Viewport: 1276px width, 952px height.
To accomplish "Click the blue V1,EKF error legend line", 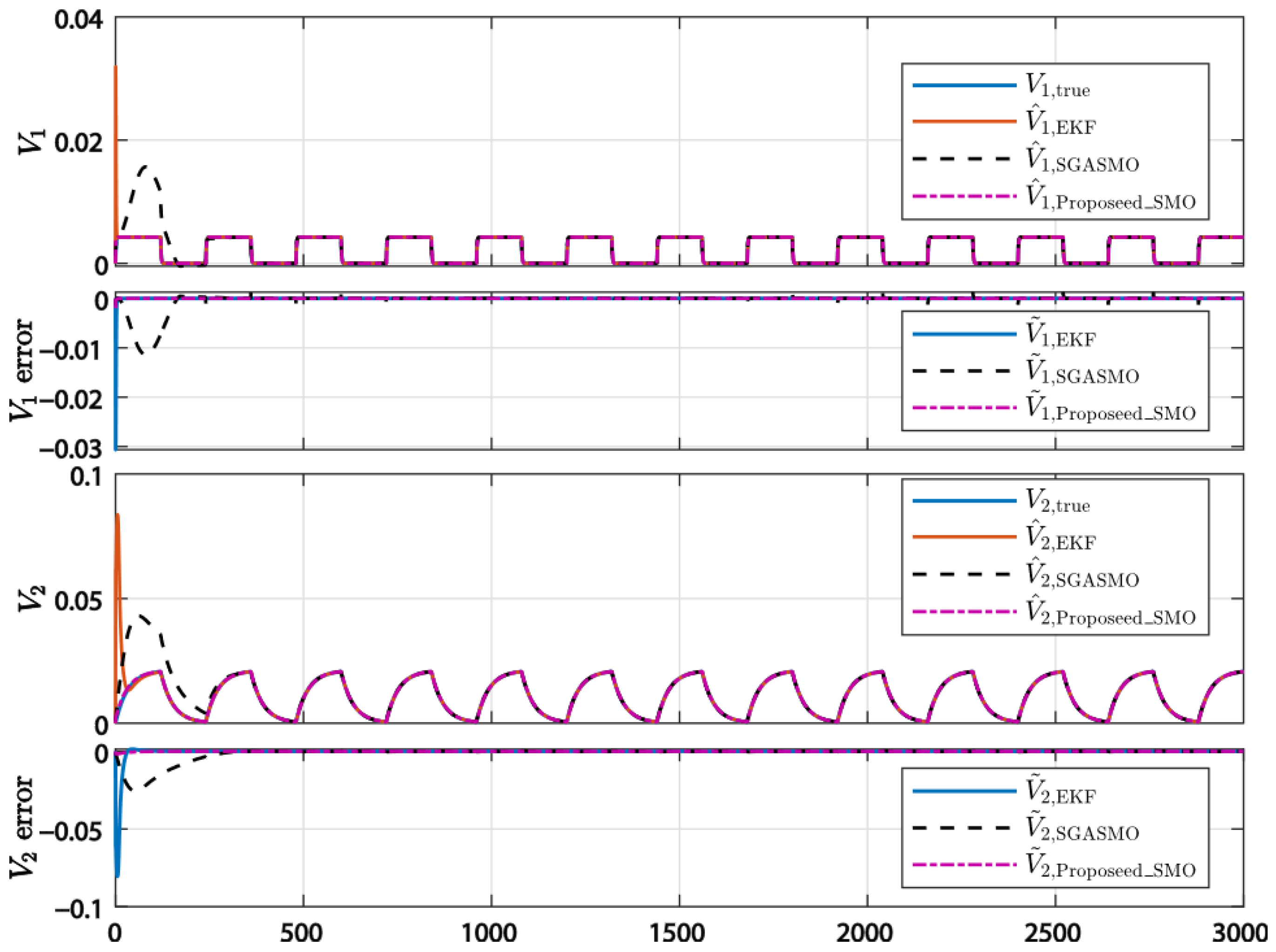I will point(964,334).
